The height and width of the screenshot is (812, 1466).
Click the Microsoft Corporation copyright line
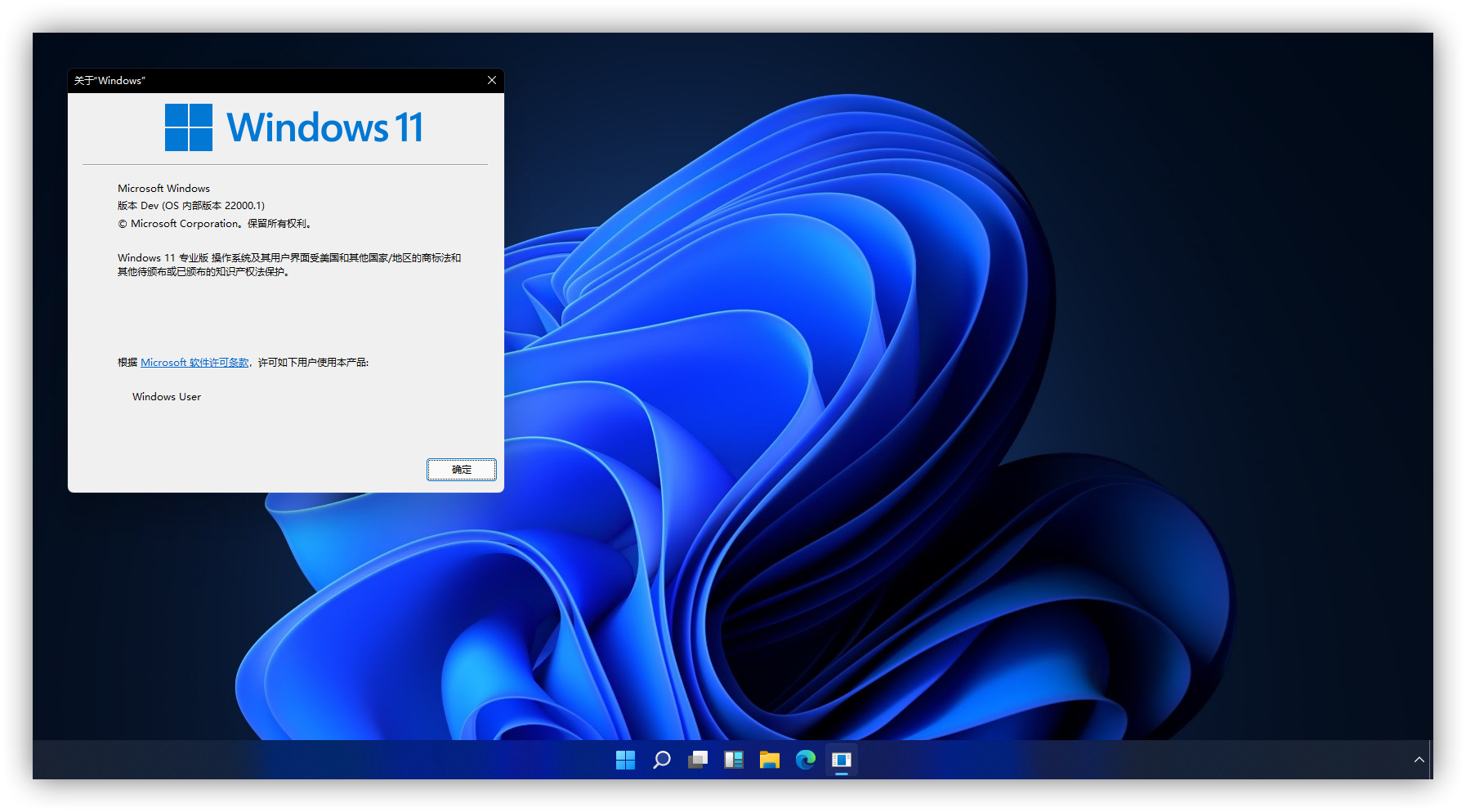tap(214, 224)
